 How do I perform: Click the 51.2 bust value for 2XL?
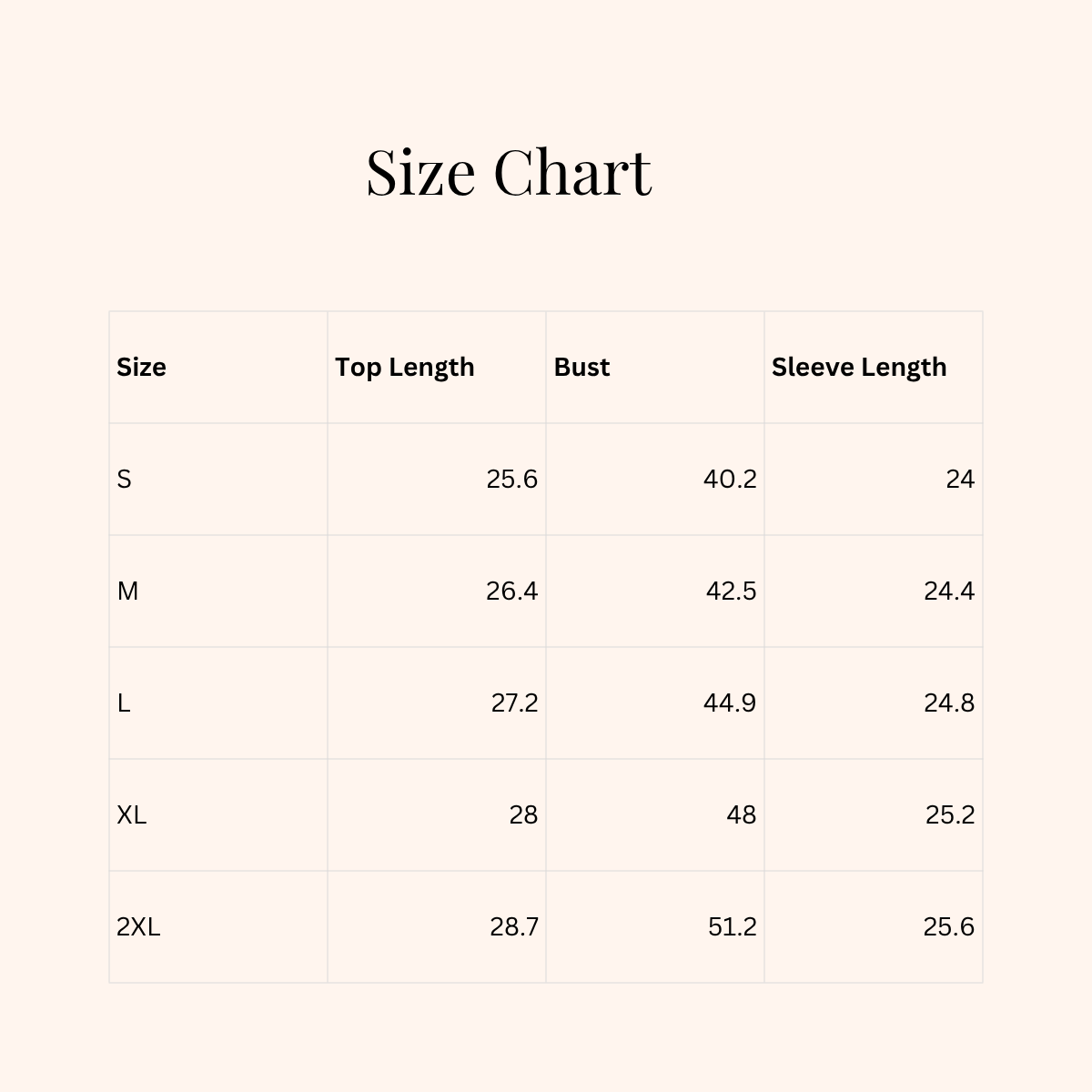point(733,926)
